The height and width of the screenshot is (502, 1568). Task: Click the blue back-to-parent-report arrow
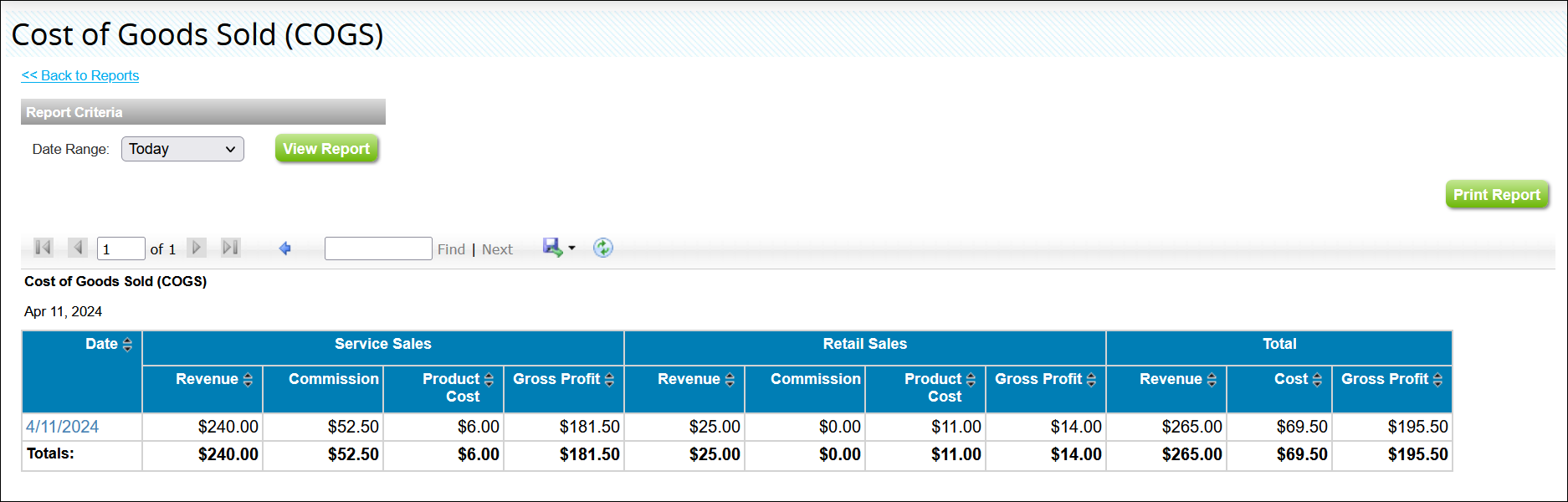point(285,248)
